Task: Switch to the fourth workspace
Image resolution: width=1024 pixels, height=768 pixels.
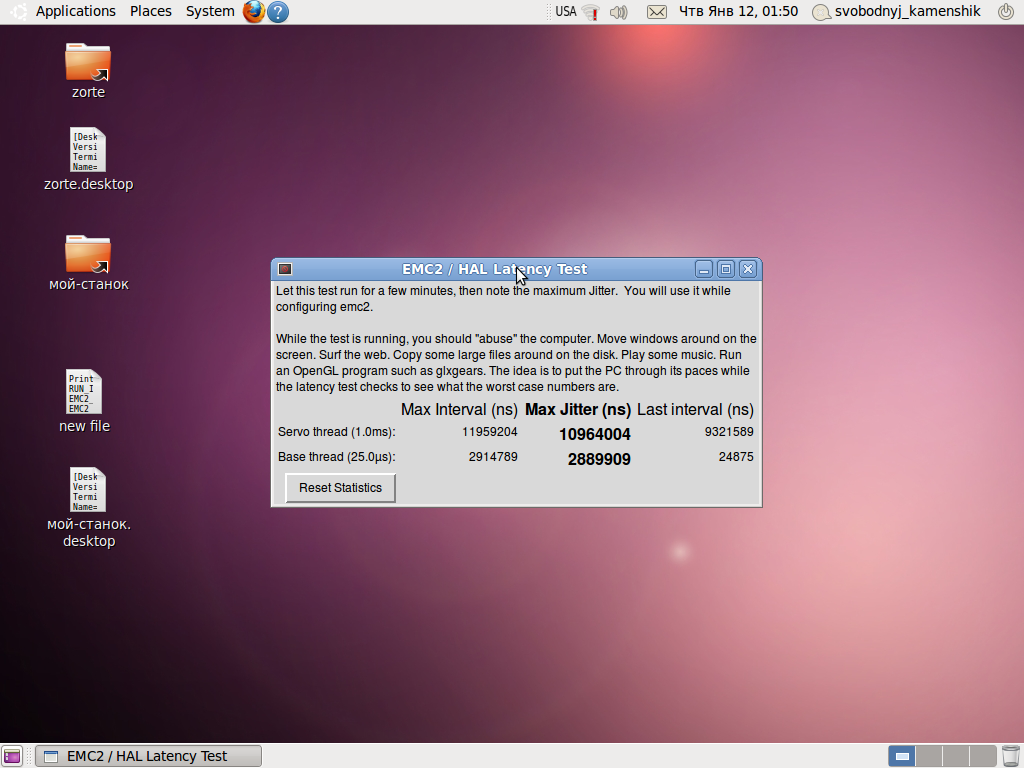Action: point(982,756)
